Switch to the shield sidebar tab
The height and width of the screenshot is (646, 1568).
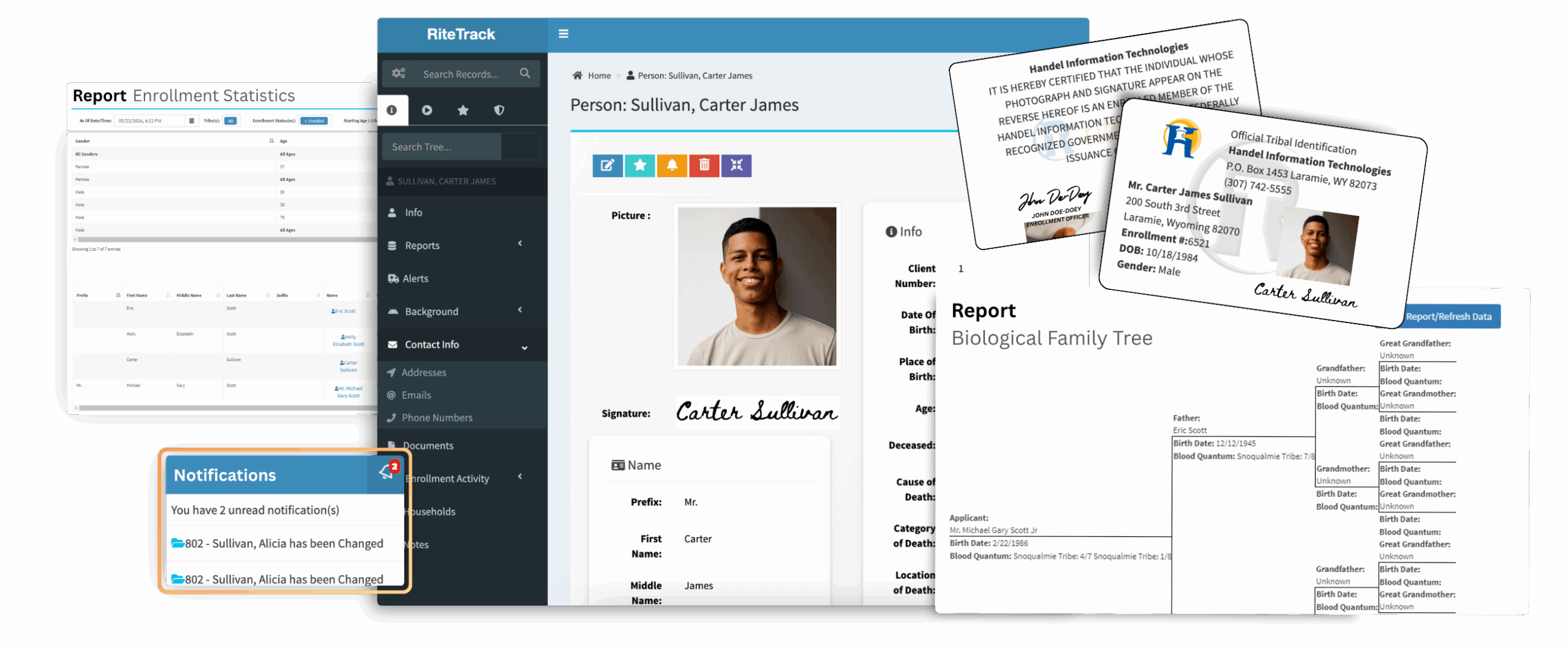pyautogui.click(x=499, y=110)
